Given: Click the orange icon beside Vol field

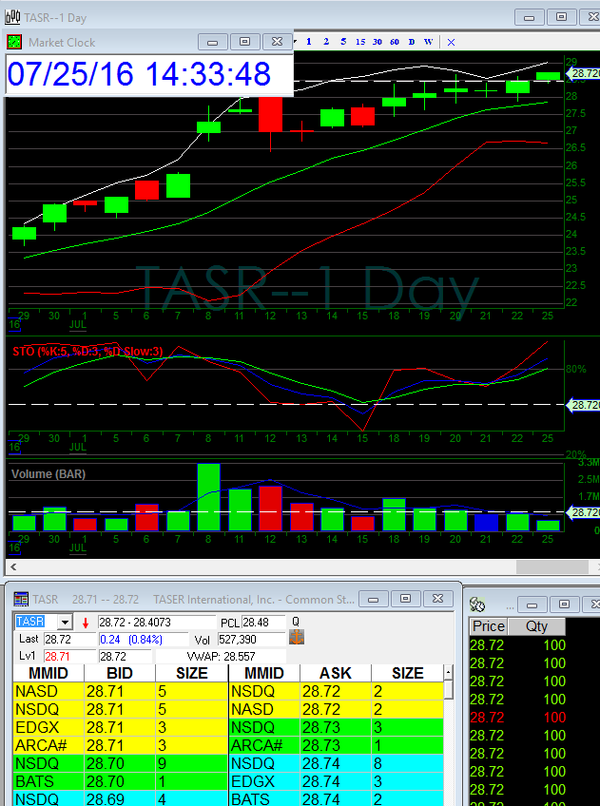Looking at the screenshot, I should (296, 638).
